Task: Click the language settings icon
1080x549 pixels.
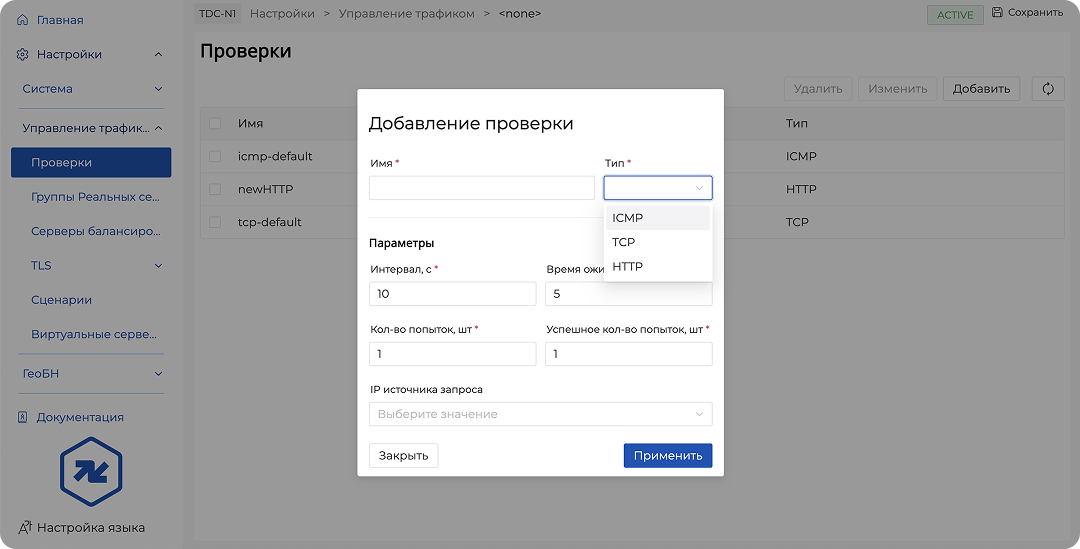Action: click(x=24, y=527)
